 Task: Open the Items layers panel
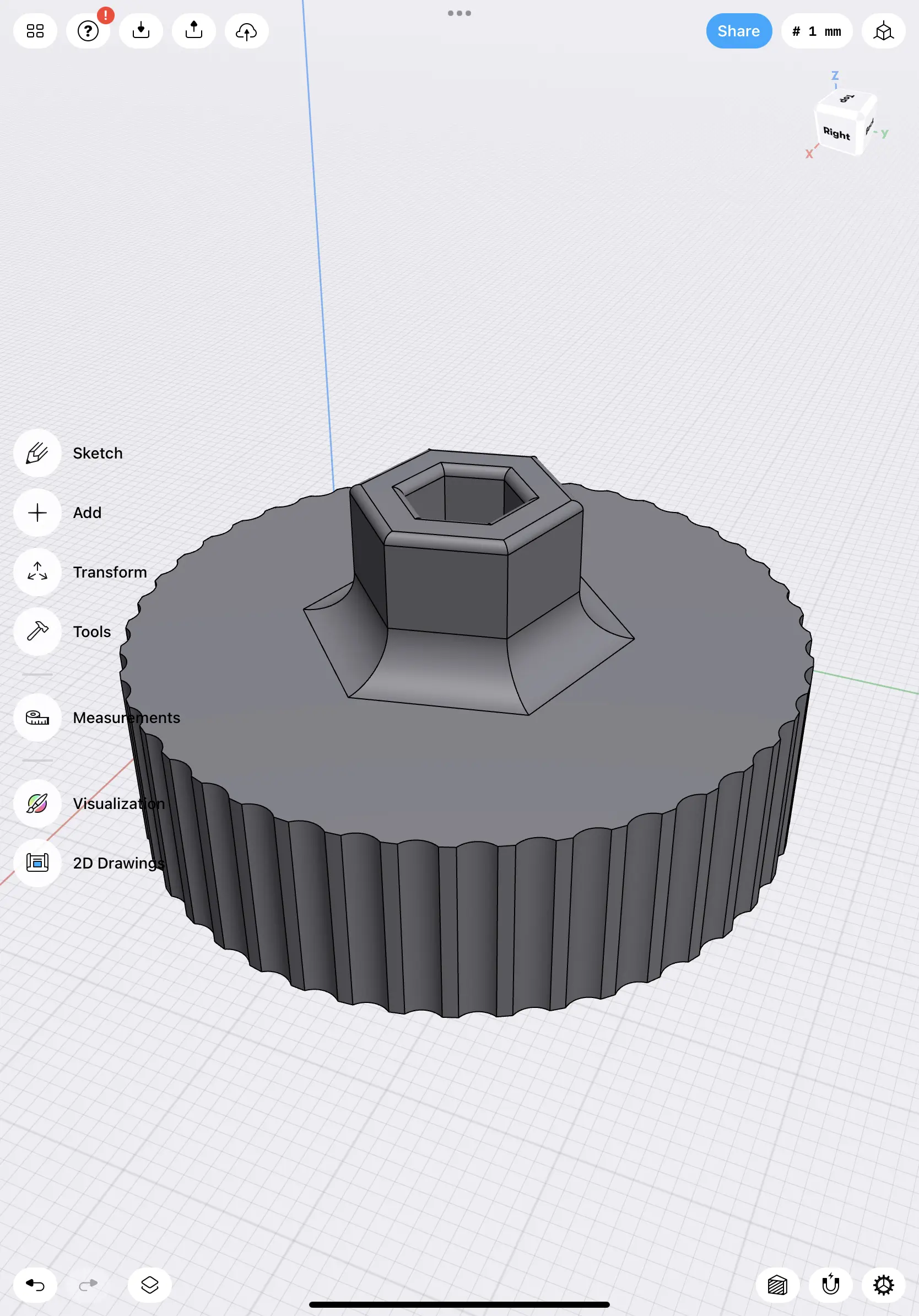point(149,1285)
